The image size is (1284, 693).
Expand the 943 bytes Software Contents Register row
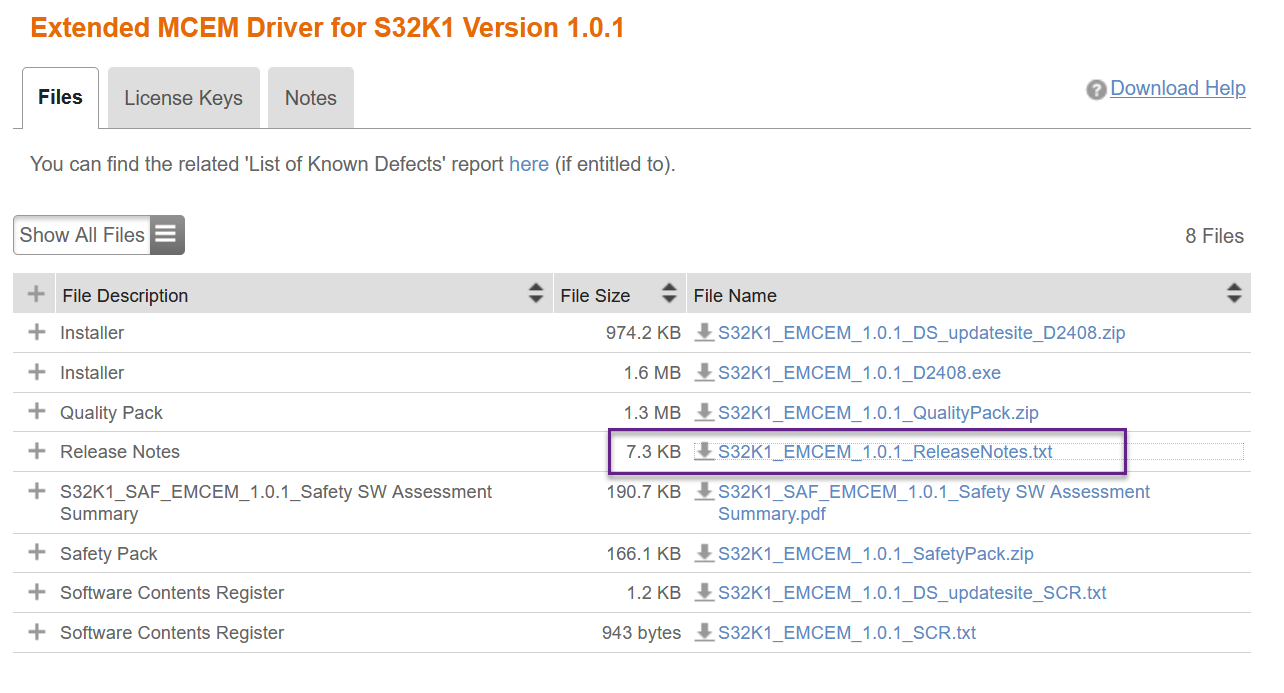tap(37, 632)
